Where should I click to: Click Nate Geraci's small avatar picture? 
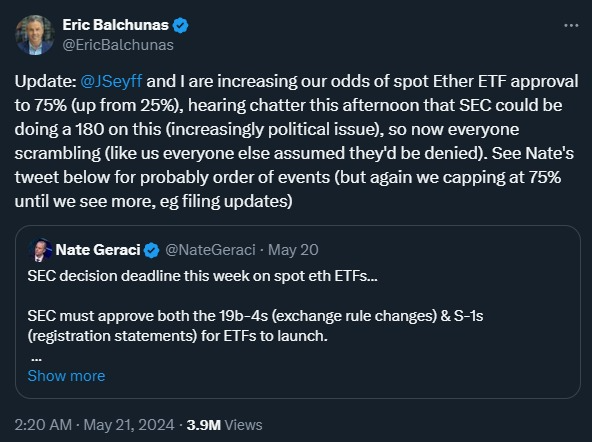[40, 250]
